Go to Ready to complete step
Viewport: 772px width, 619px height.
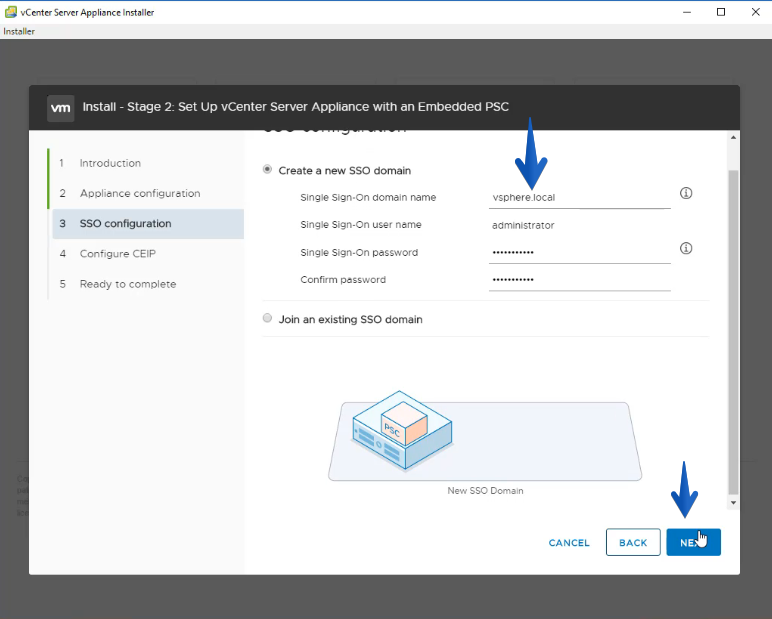[x=128, y=284]
